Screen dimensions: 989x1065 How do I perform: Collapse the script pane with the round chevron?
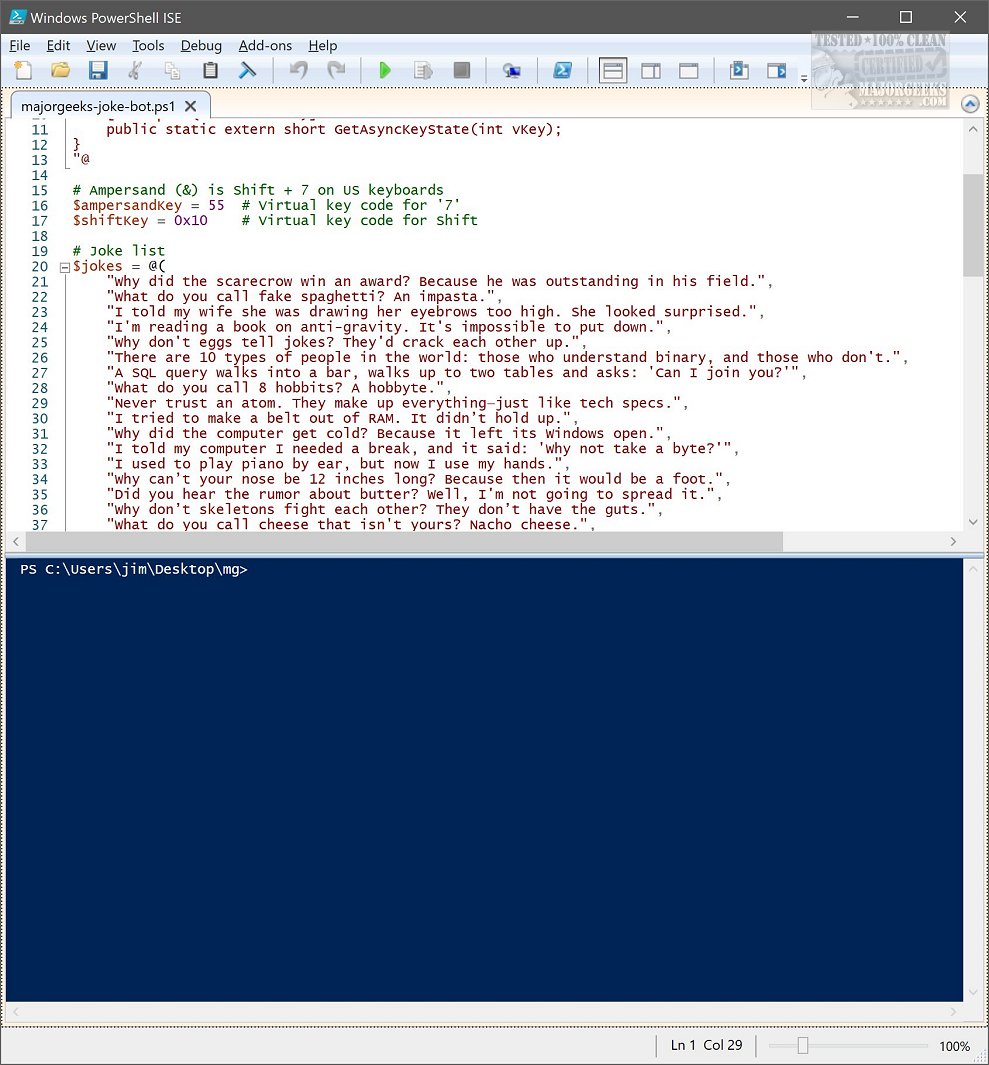click(x=970, y=104)
